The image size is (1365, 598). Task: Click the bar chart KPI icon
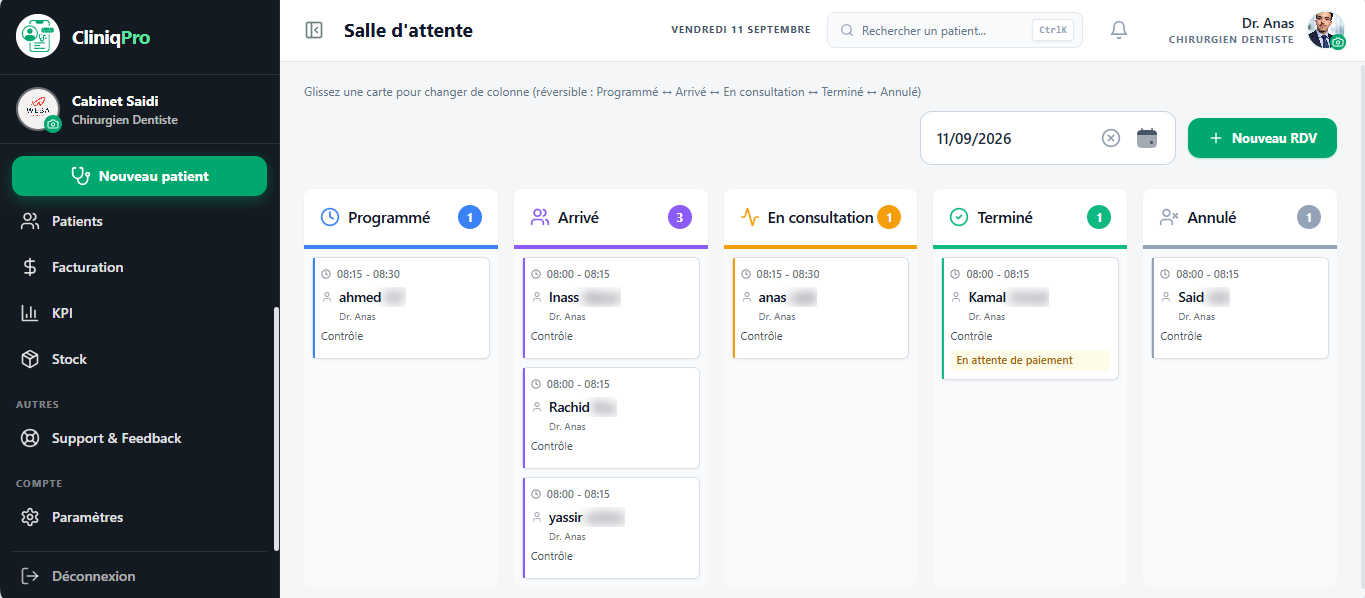(30, 313)
